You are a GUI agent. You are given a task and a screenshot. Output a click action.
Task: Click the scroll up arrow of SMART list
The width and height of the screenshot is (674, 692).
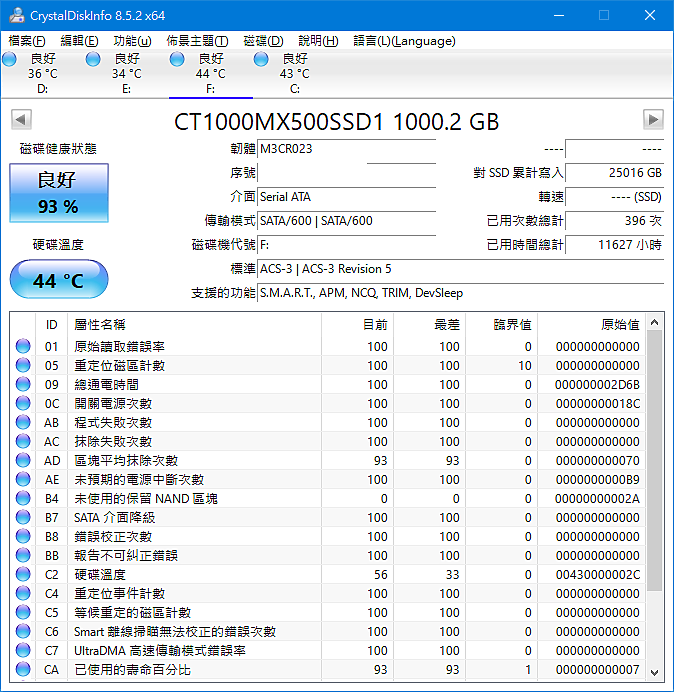pyautogui.click(x=655, y=323)
